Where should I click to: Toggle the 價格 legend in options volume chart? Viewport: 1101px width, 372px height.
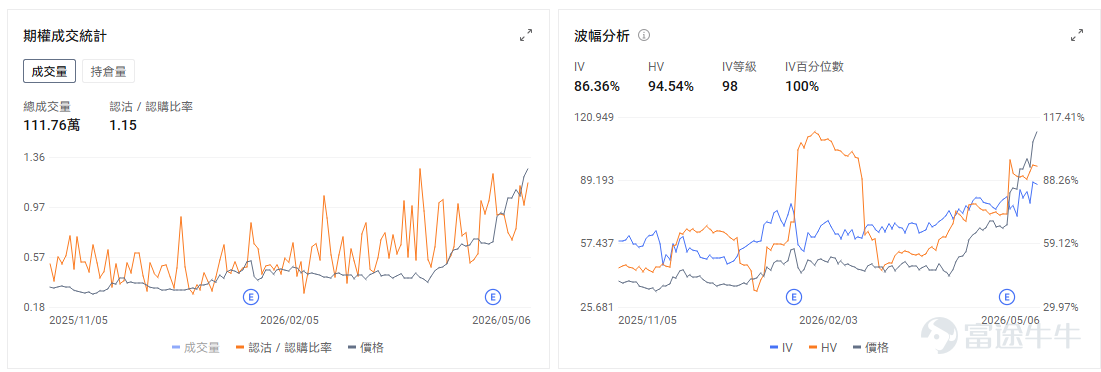(365, 347)
